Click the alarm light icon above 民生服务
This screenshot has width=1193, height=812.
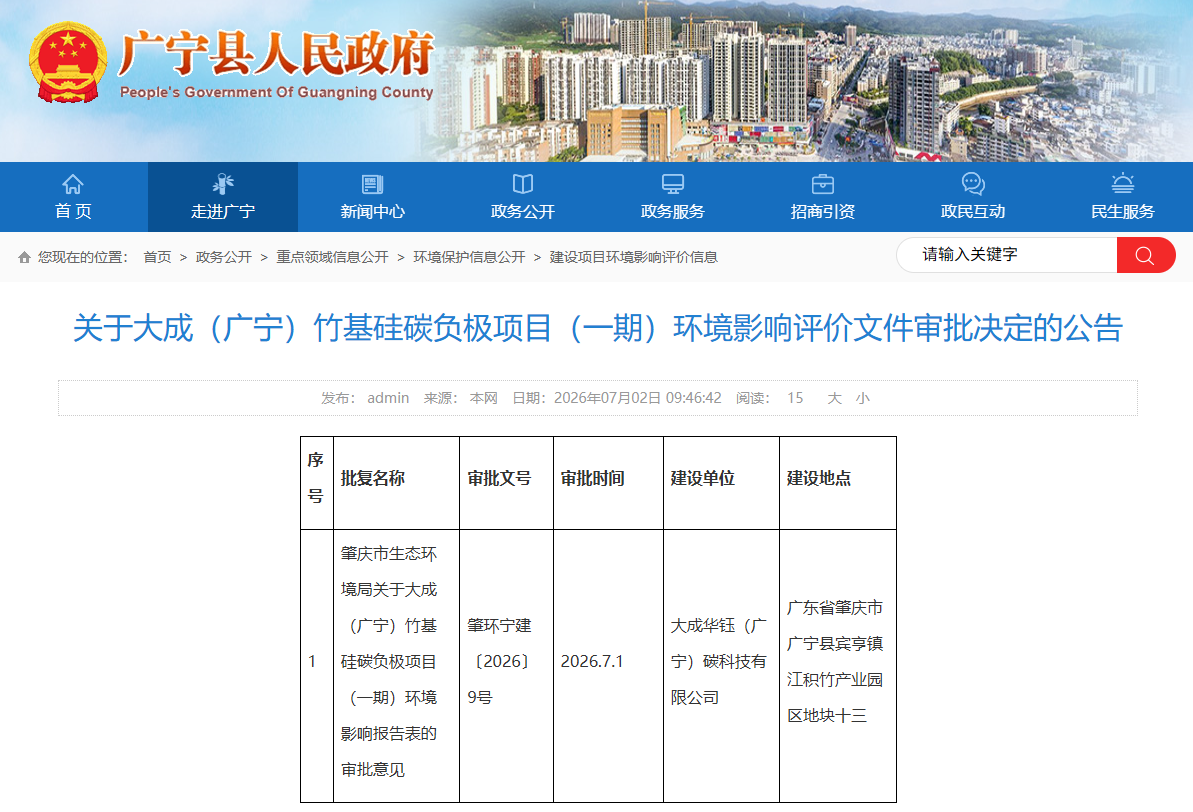[1123, 184]
